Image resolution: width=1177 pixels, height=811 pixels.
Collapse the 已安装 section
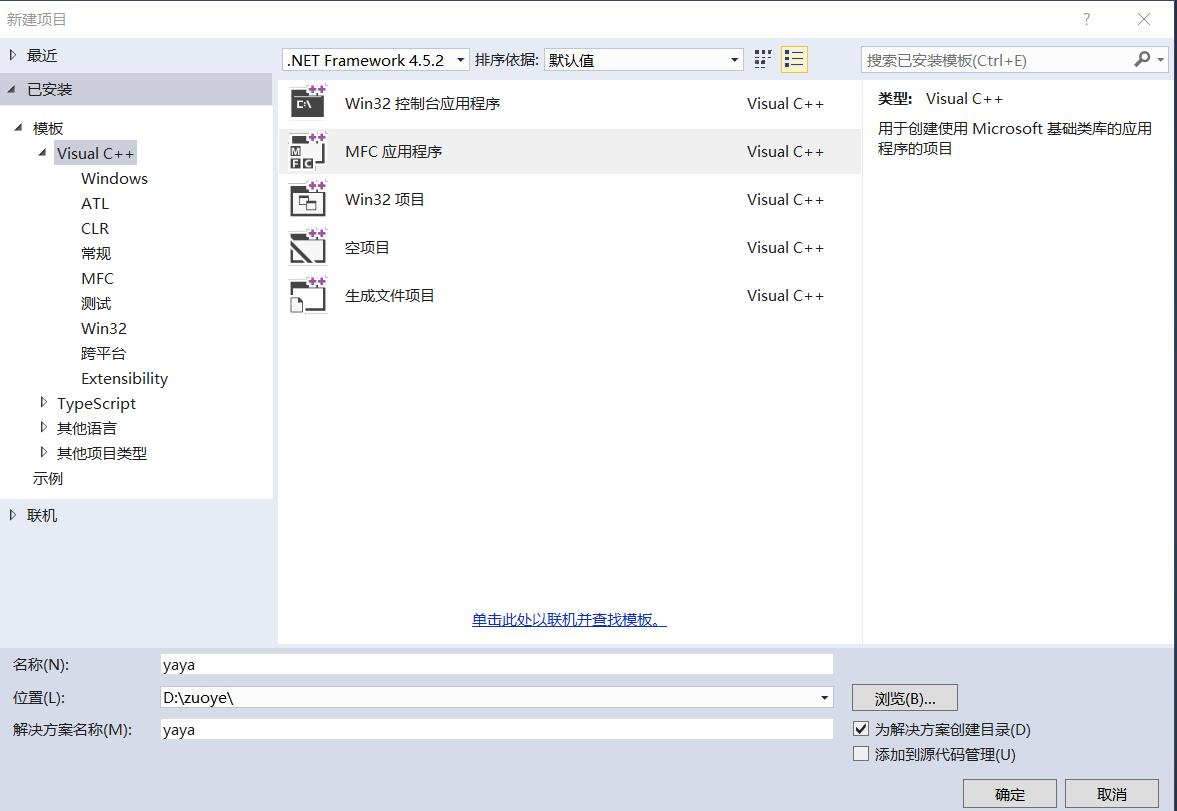(x=12, y=89)
